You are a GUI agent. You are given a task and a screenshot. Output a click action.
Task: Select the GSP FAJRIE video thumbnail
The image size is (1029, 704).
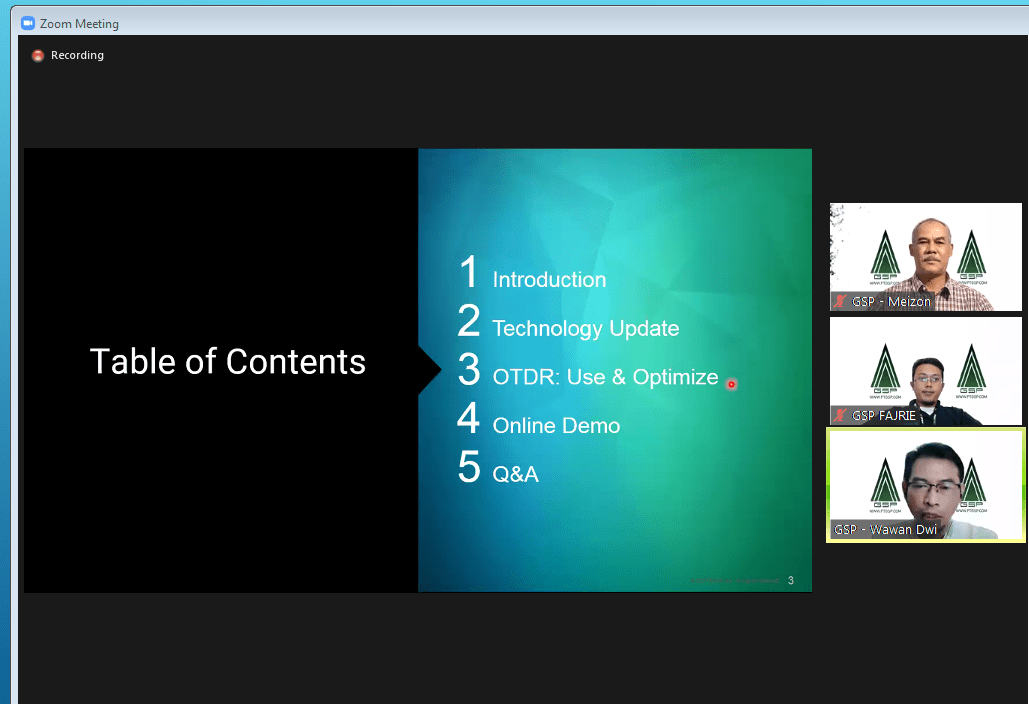(x=925, y=371)
